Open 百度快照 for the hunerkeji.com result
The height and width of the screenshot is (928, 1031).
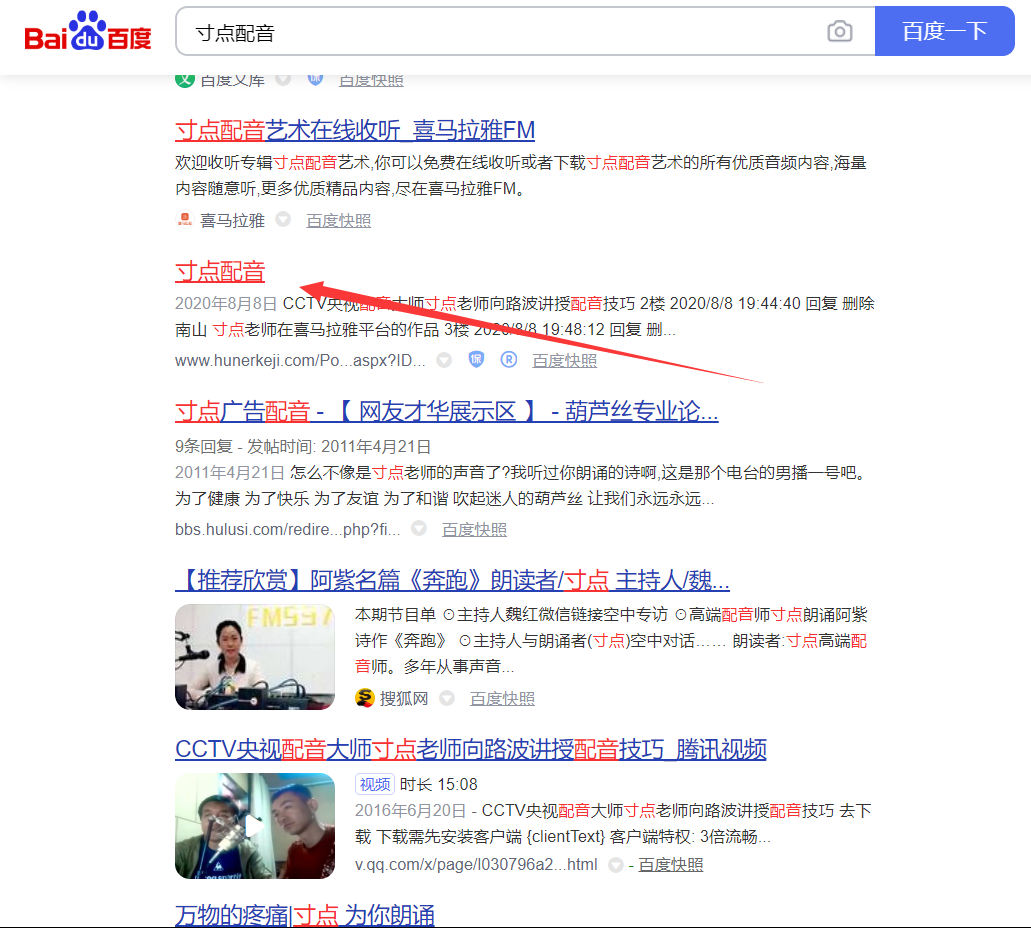point(565,360)
